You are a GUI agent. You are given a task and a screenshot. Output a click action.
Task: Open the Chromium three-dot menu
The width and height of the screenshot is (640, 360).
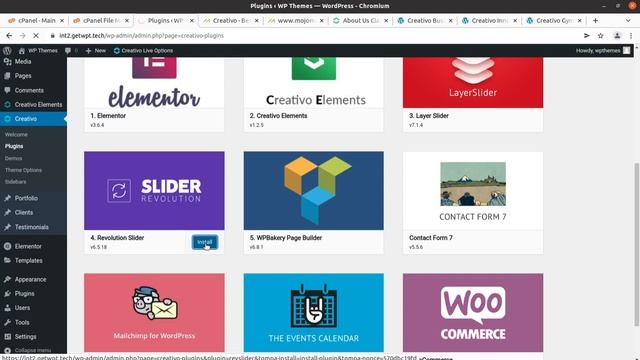pos(631,36)
